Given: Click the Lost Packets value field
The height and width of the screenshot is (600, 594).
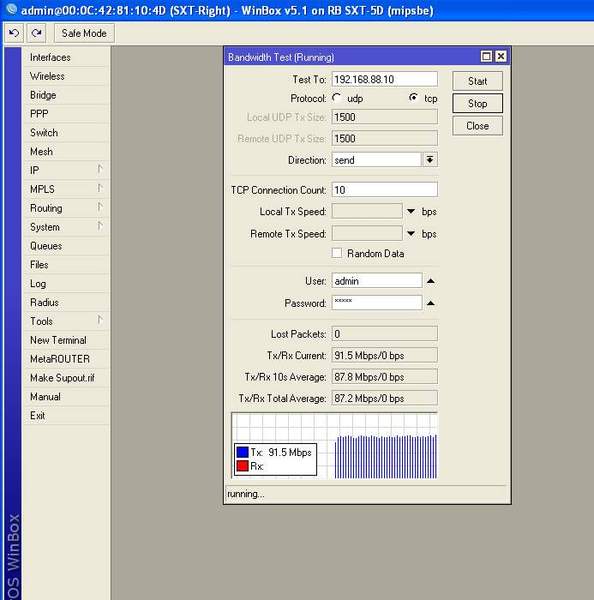Looking at the screenshot, I should pyautogui.click(x=385, y=333).
